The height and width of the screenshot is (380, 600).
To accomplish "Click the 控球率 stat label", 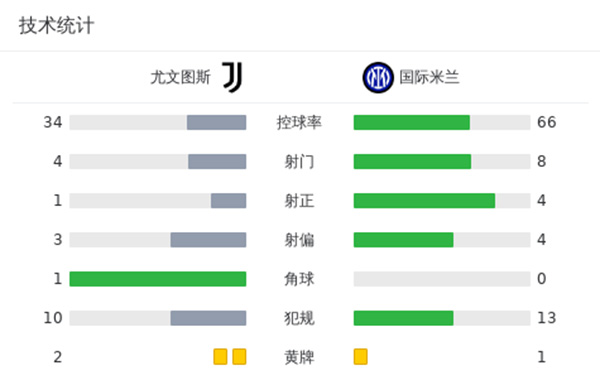I will click(299, 122).
